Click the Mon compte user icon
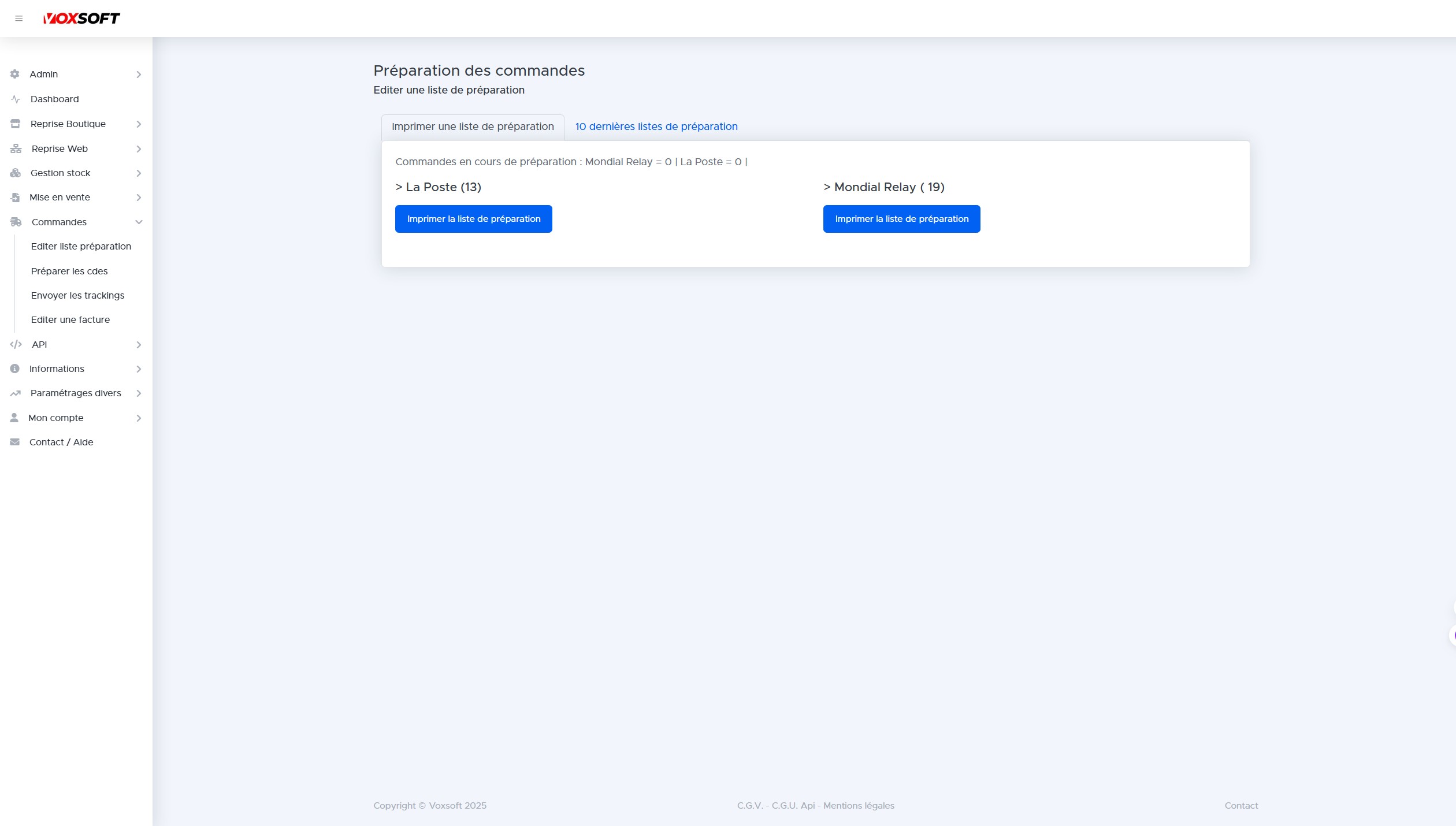The image size is (1456, 826). (x=14, y=418)
